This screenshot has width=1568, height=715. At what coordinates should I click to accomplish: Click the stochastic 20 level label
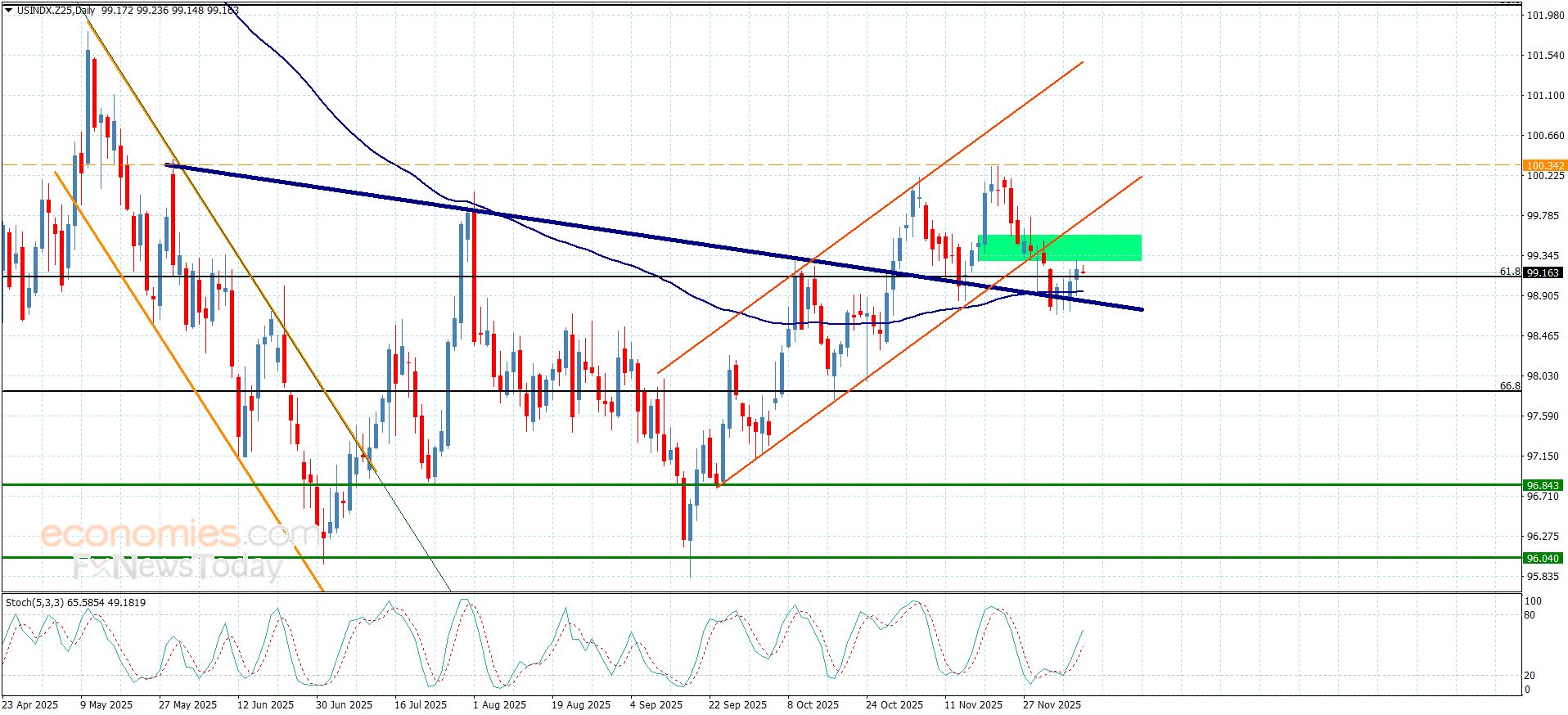click(x=1530, y=675)
